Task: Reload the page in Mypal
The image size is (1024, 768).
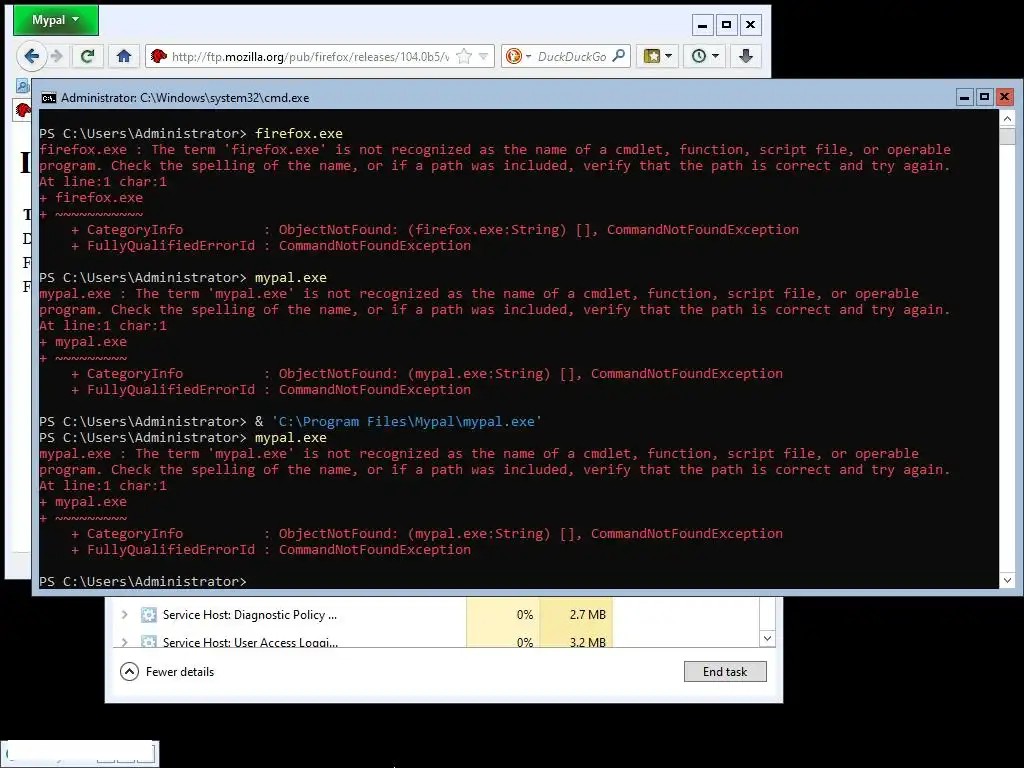Action: pos(88,56)
